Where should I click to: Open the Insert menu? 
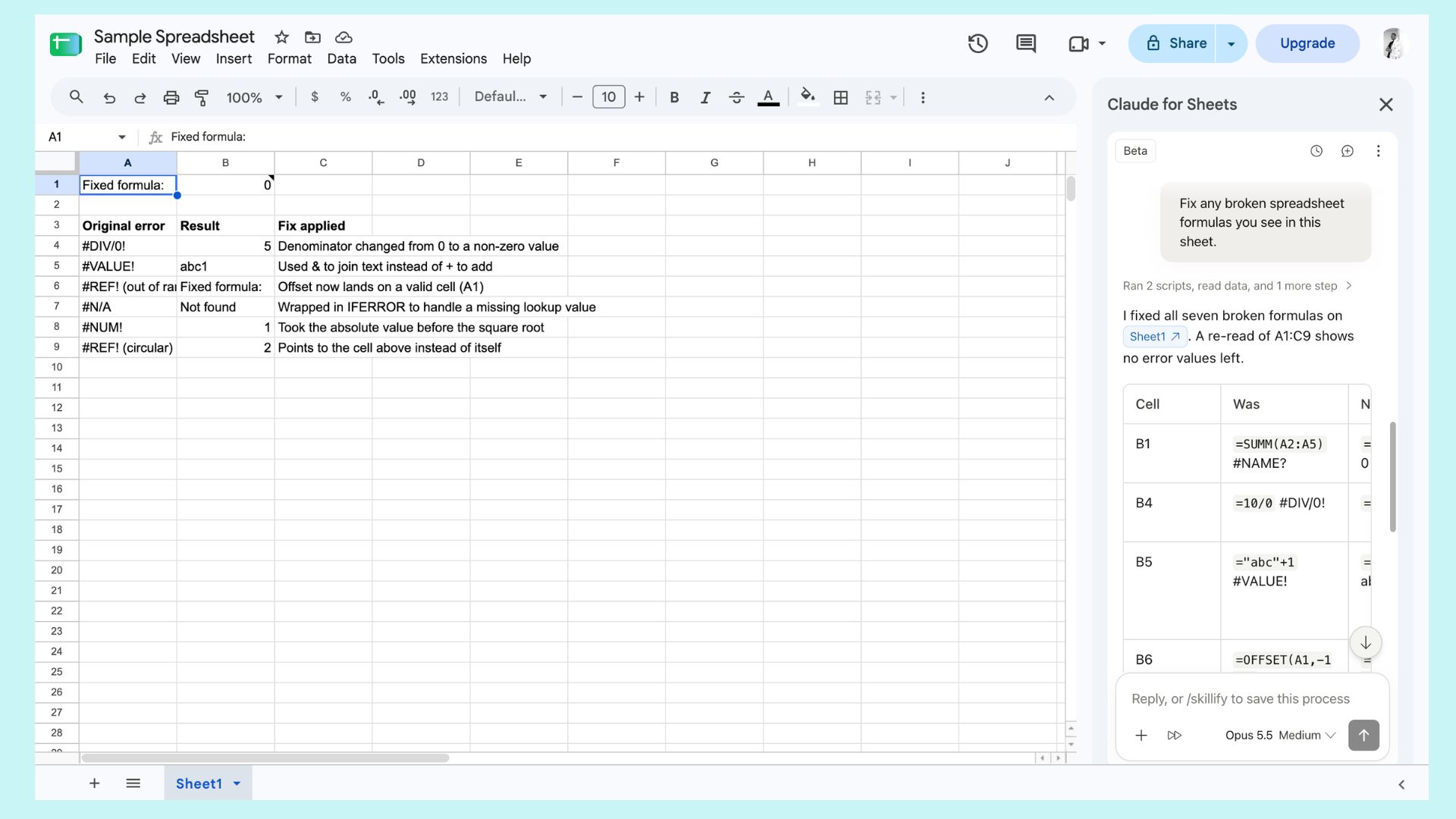[x=234, y=59]
